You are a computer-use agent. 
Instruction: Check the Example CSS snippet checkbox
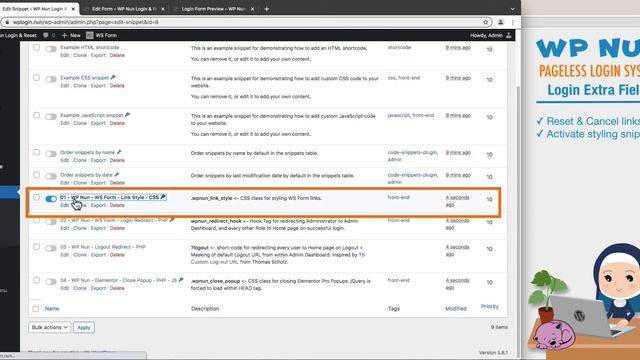click(x=36, y=78)
